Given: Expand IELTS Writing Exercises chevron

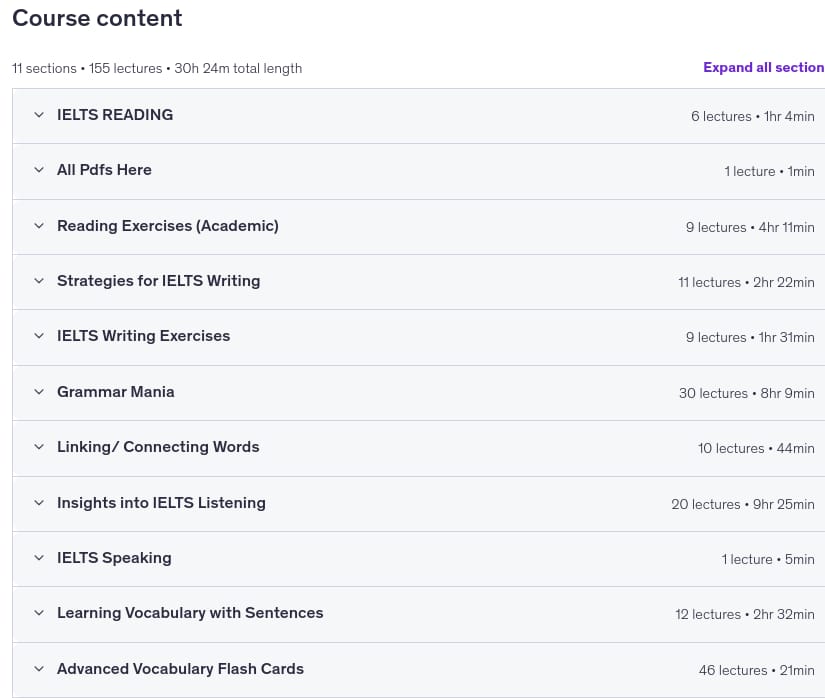Looking at the screenshot, I should 39,336.
